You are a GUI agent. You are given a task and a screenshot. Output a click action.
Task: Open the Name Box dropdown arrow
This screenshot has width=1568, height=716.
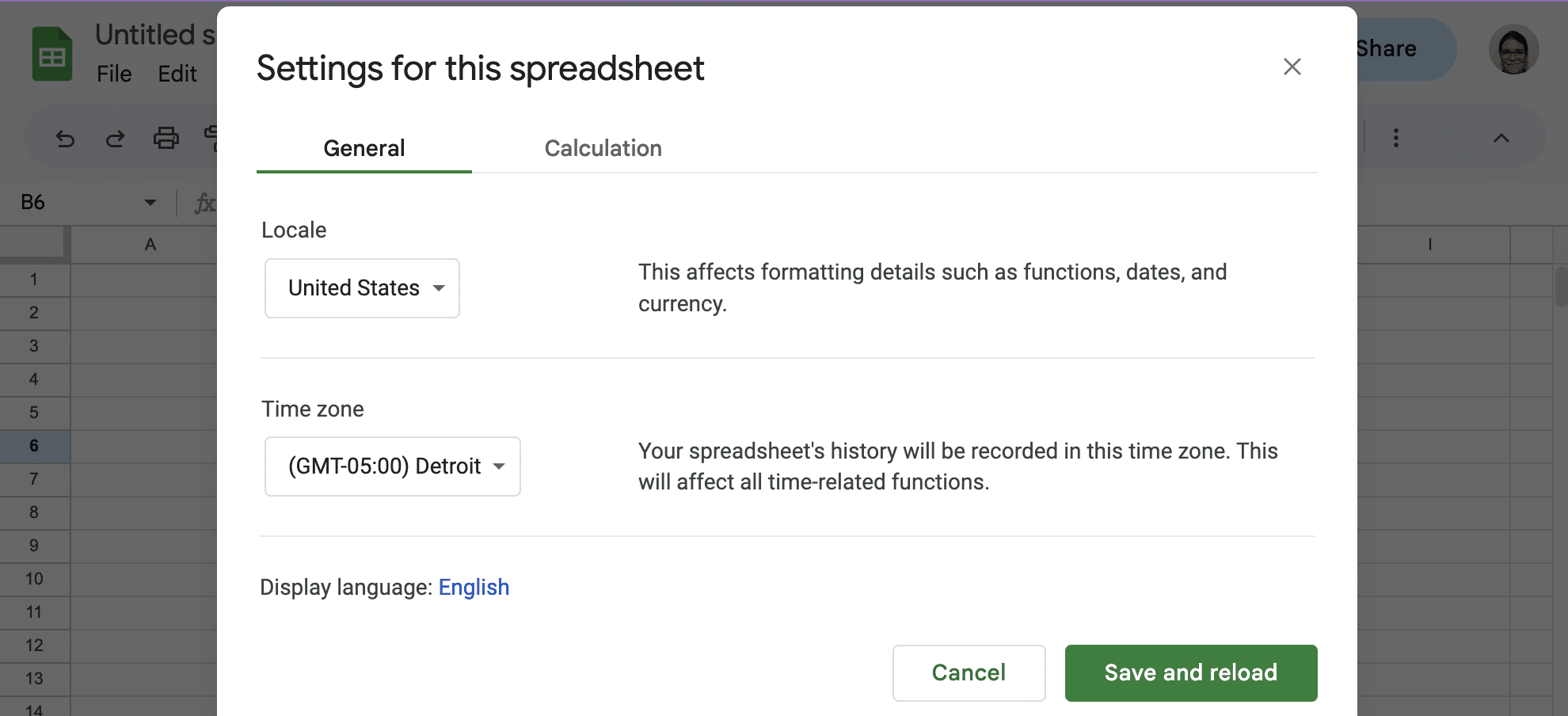pyautogui.click(x=150, y=203)
